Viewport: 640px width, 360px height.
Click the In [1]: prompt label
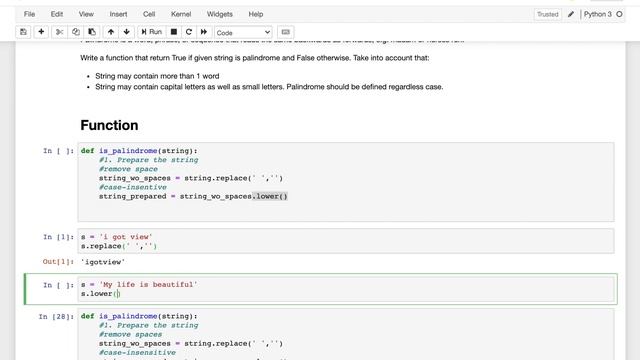58,237
